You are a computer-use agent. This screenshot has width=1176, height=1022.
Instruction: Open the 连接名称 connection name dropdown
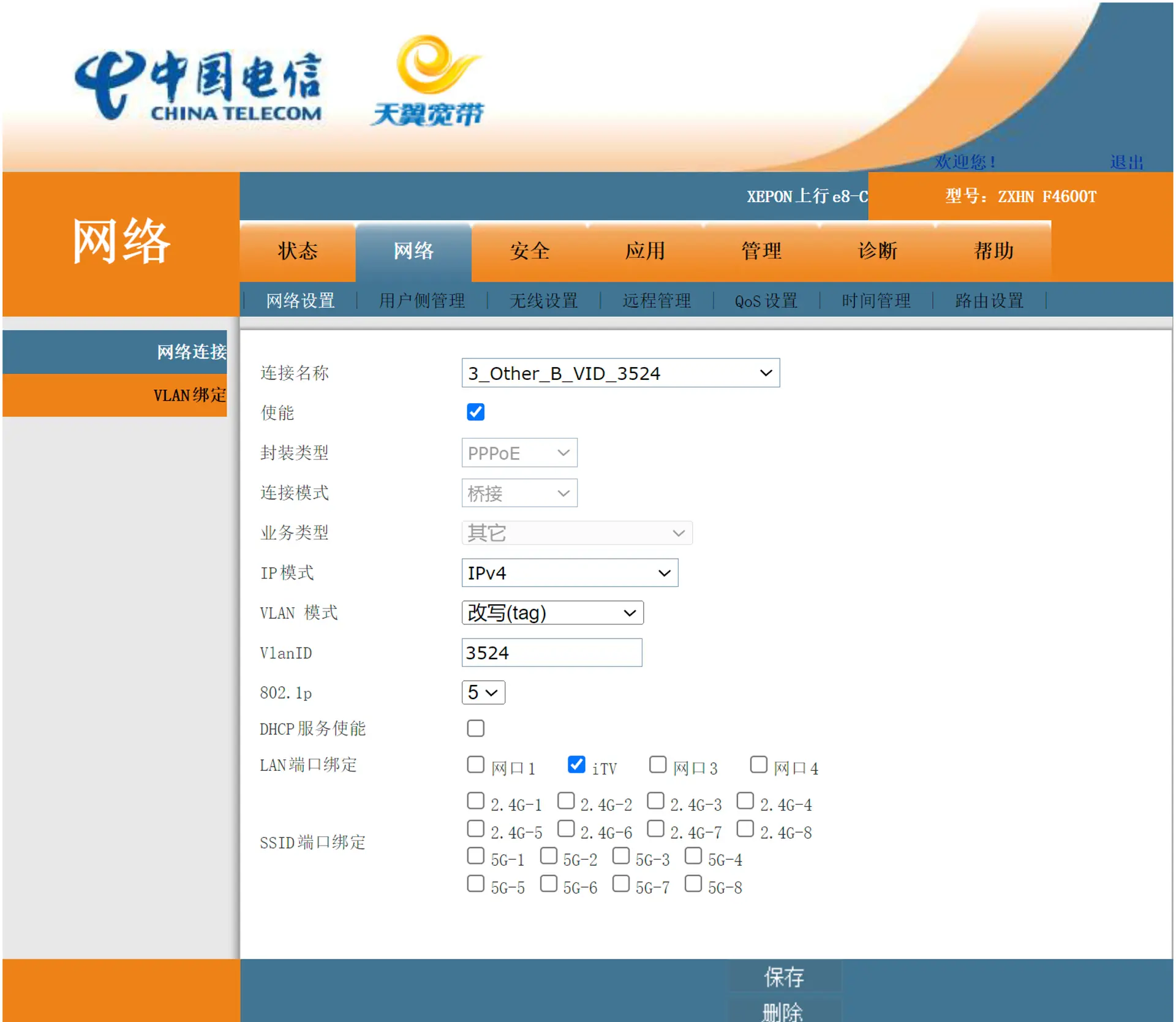(x=620, y=373)
